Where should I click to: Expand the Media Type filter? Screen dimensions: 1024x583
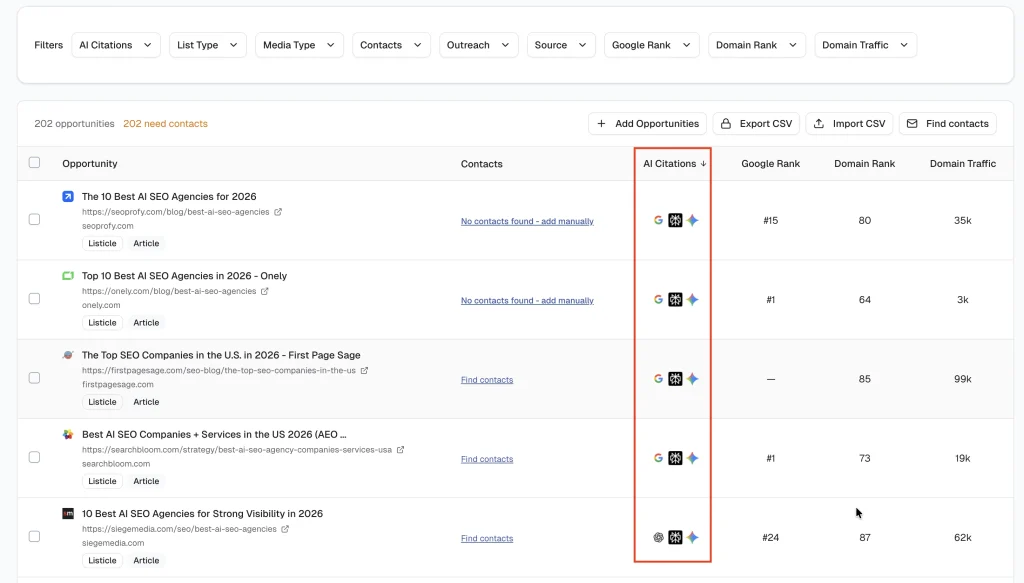[x=299, y=45]
